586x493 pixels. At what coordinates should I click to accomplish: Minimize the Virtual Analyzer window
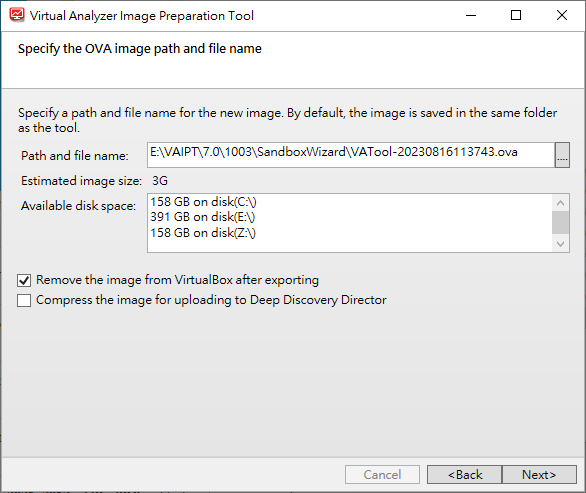[471, 15]
